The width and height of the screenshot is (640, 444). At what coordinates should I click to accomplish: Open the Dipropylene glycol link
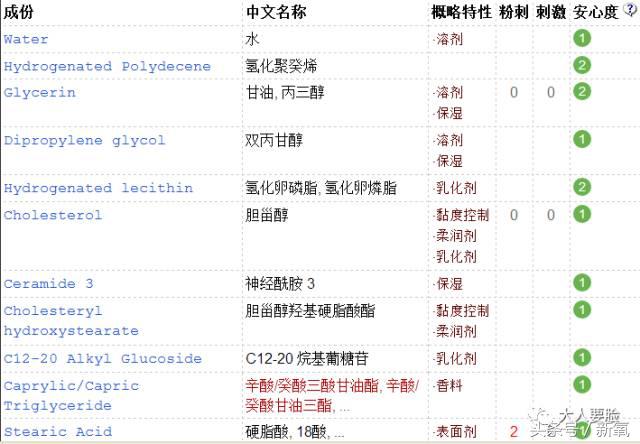84,140
